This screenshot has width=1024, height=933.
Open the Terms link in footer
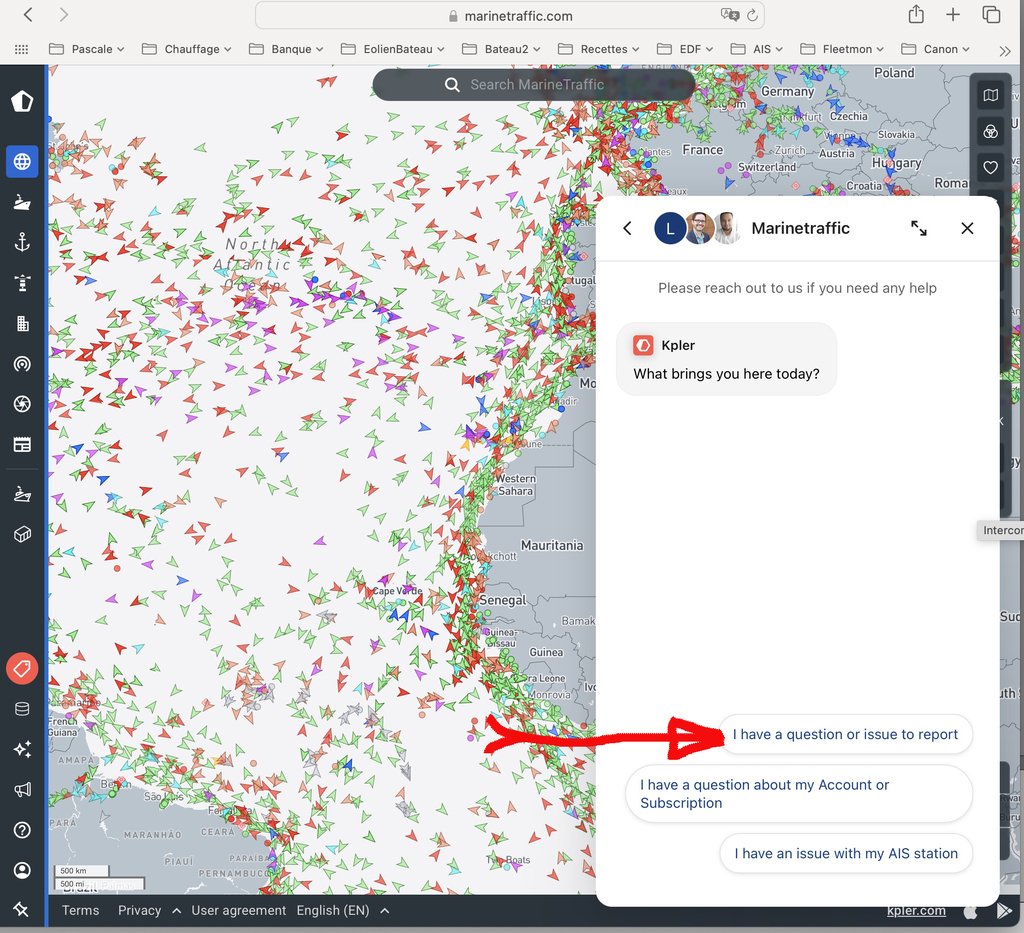point(80,910)
